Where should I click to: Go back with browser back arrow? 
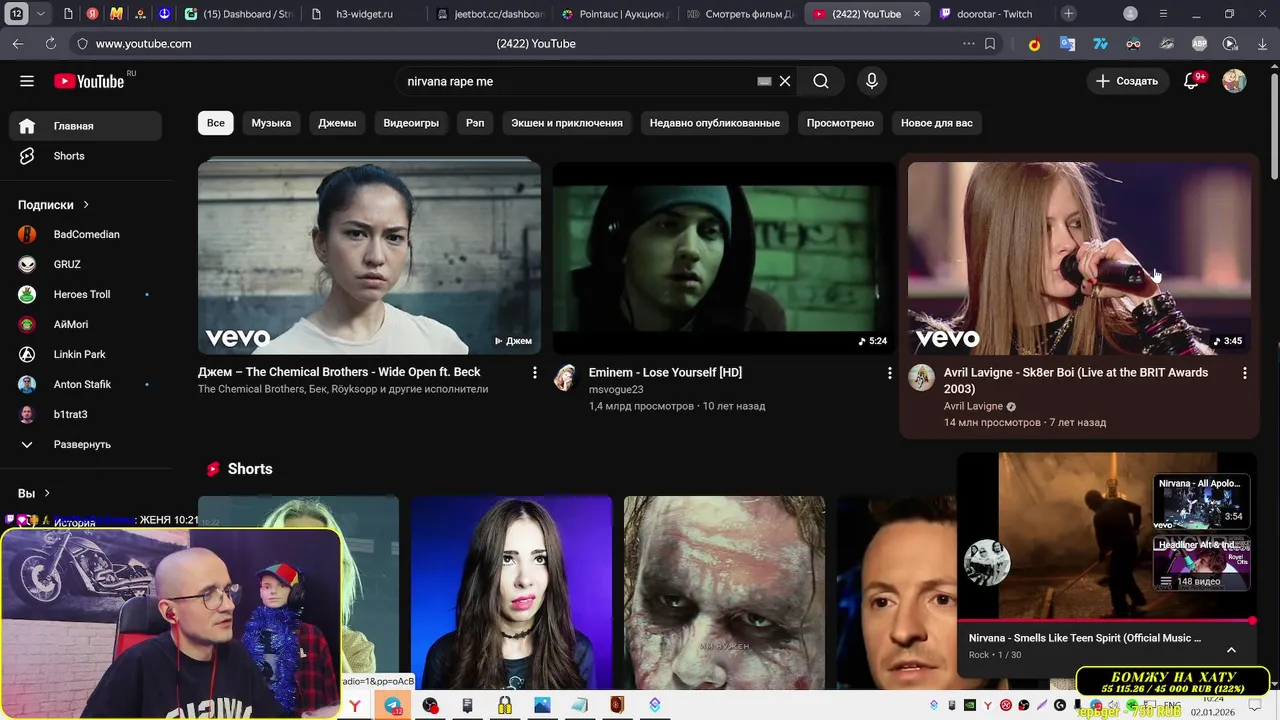pos(18,44)
